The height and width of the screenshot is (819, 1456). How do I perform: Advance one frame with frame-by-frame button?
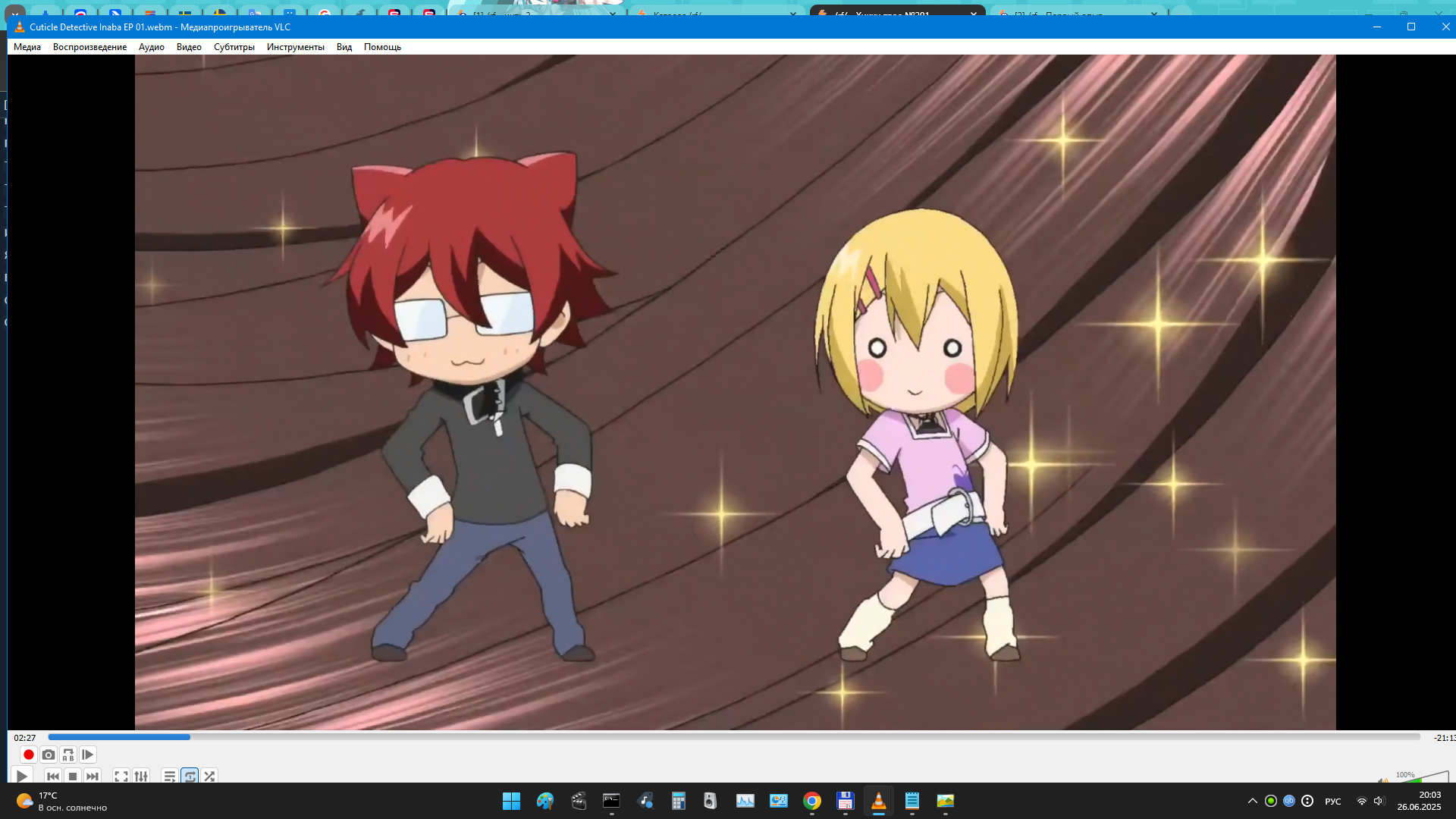(x=88, y=755)
